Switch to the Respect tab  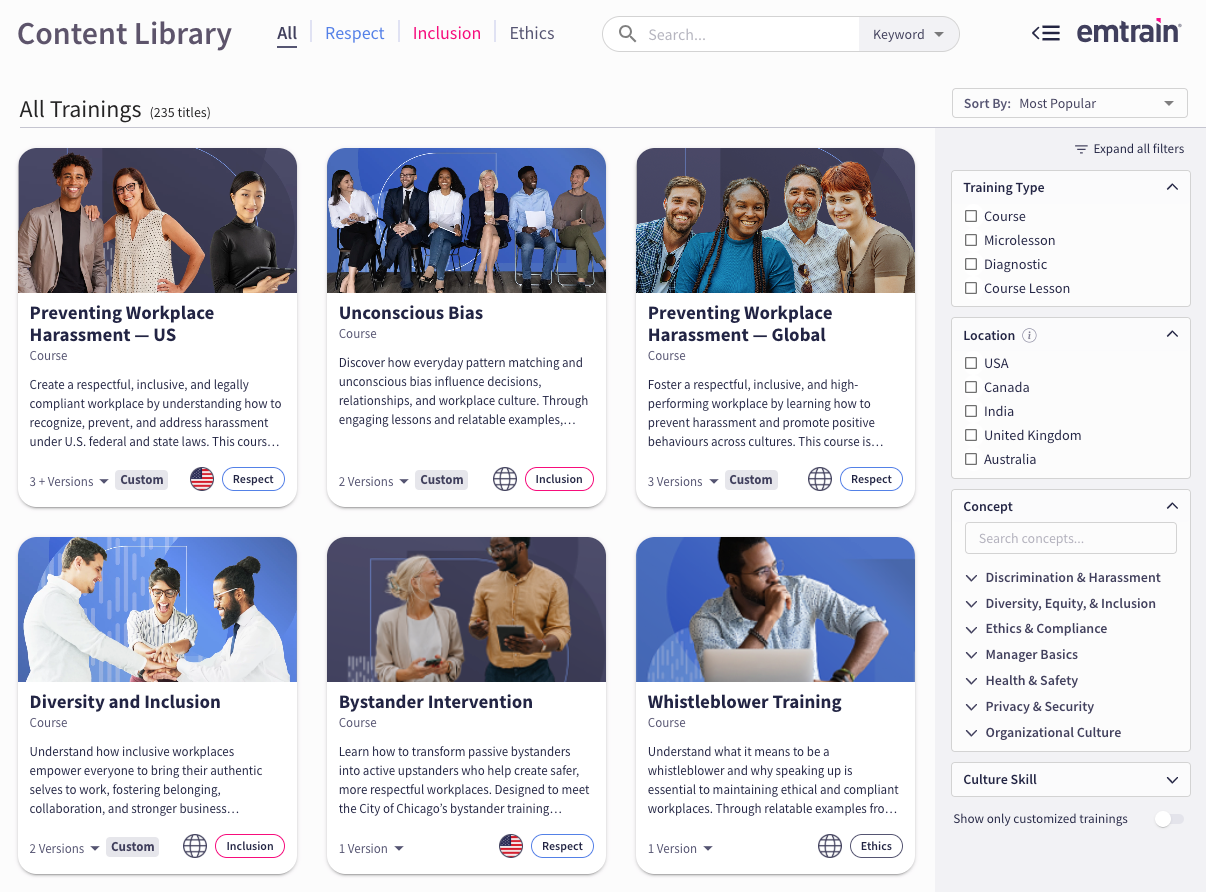[354, 32]
